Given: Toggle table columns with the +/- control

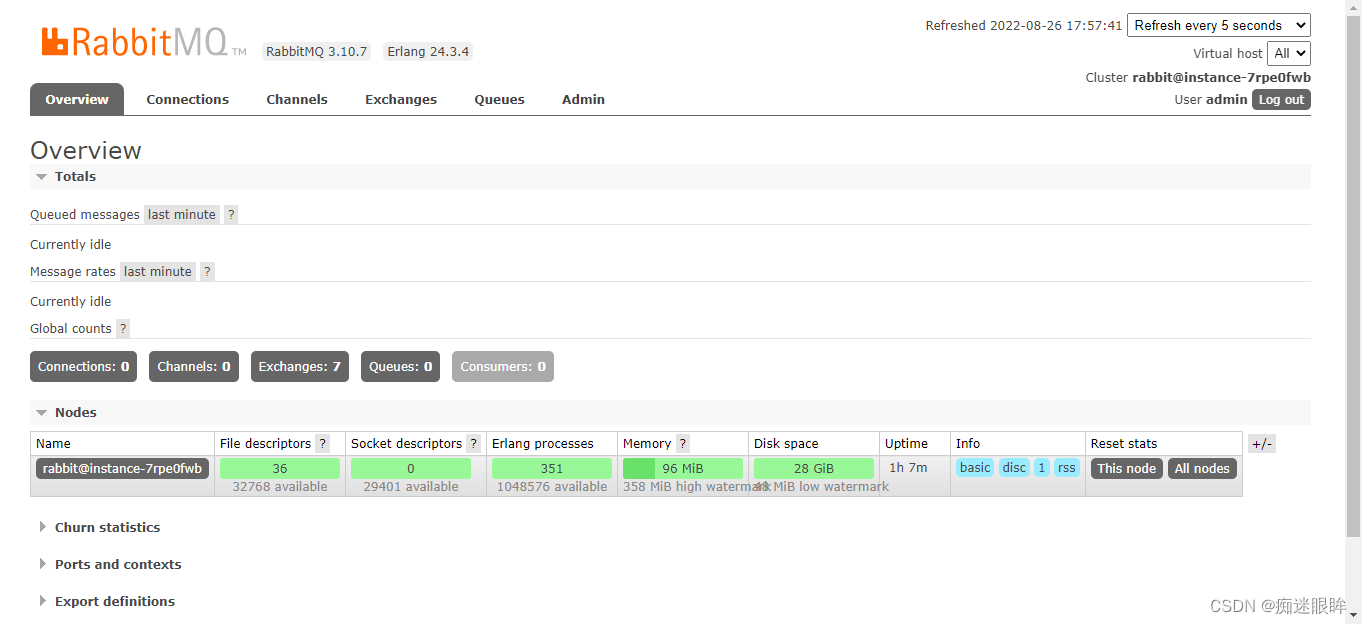Looking at the screenshot, I should pos(1261,443).
